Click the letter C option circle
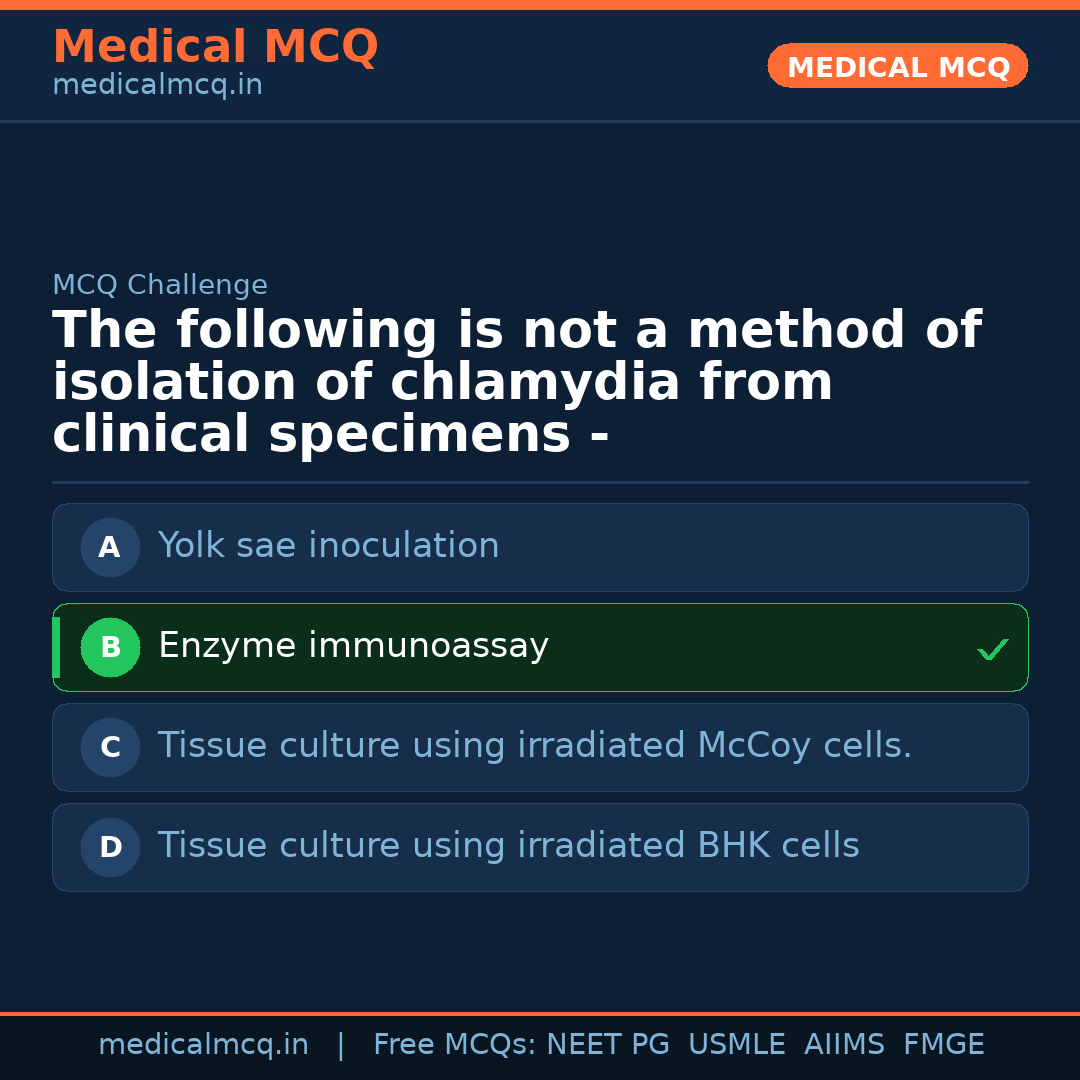Screen dimensions: 1080x1080 tap(110, 747)
